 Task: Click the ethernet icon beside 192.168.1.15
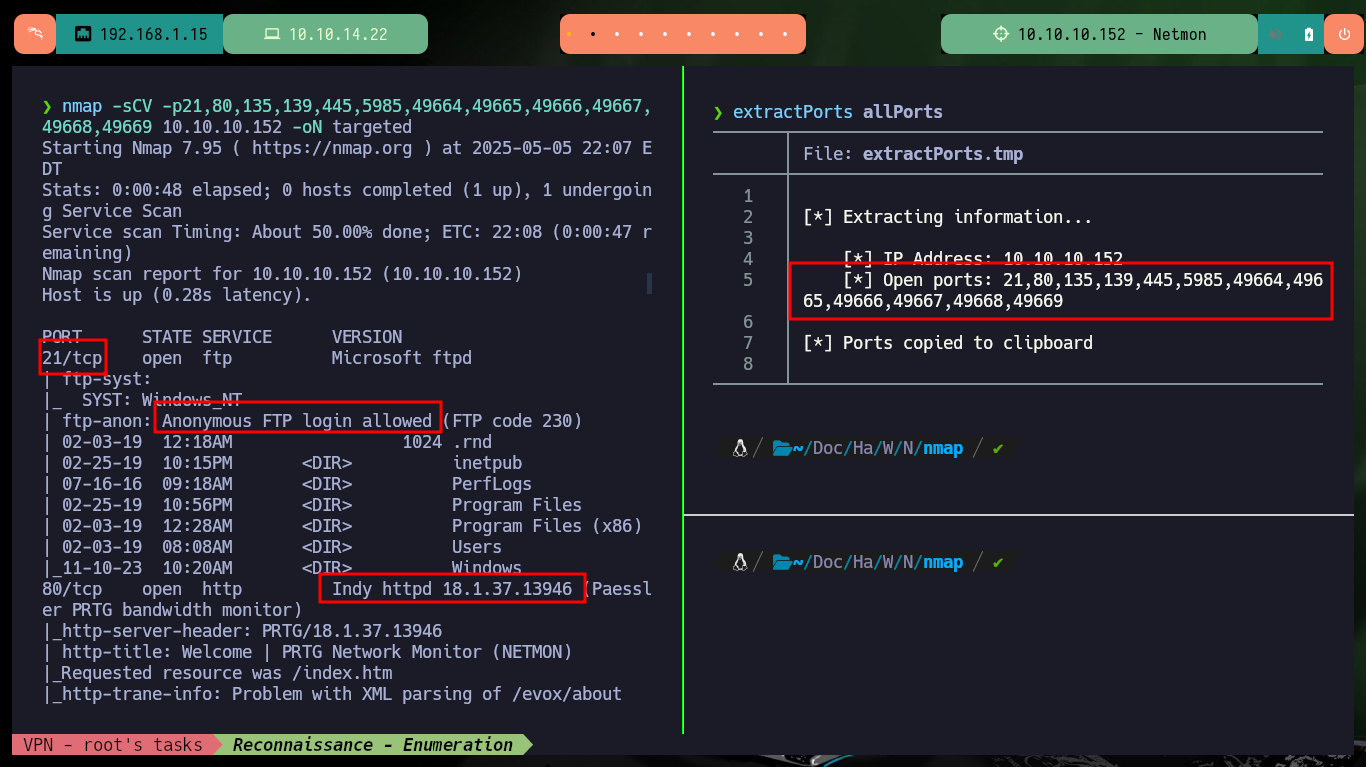point(83,34)
